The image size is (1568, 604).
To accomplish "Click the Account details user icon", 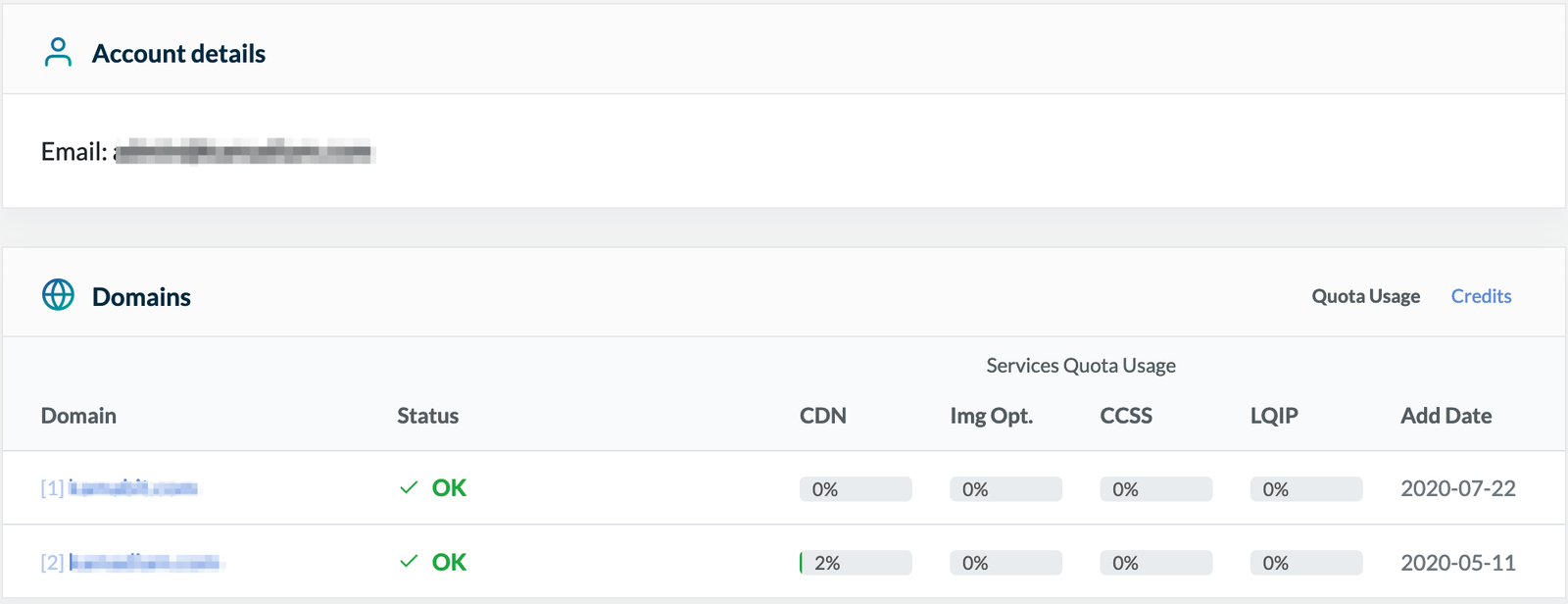I will tap(58, 53).
